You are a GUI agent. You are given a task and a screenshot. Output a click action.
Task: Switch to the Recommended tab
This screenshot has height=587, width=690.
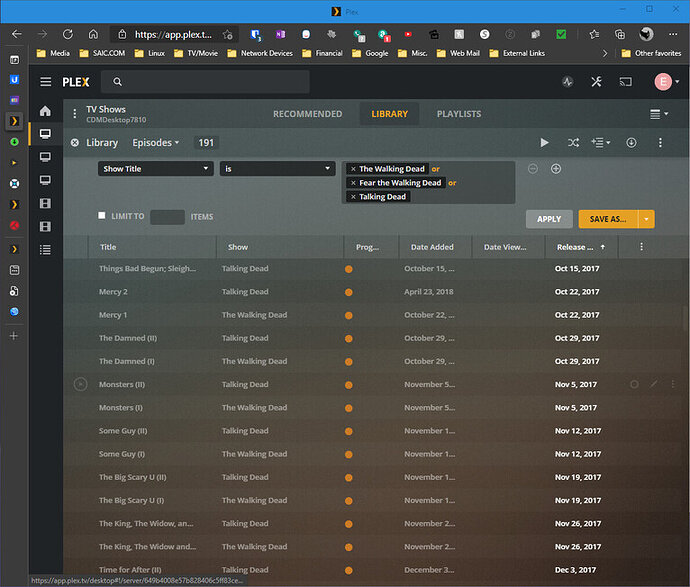tap(307, 114)
